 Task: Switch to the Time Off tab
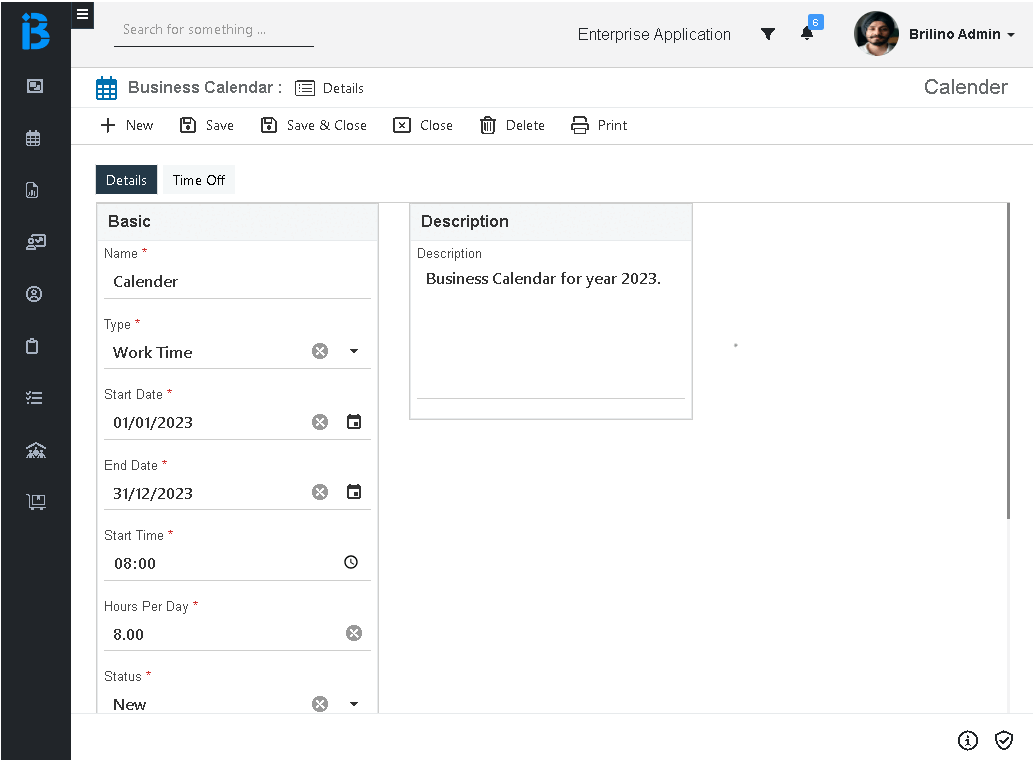pos(198,180)
